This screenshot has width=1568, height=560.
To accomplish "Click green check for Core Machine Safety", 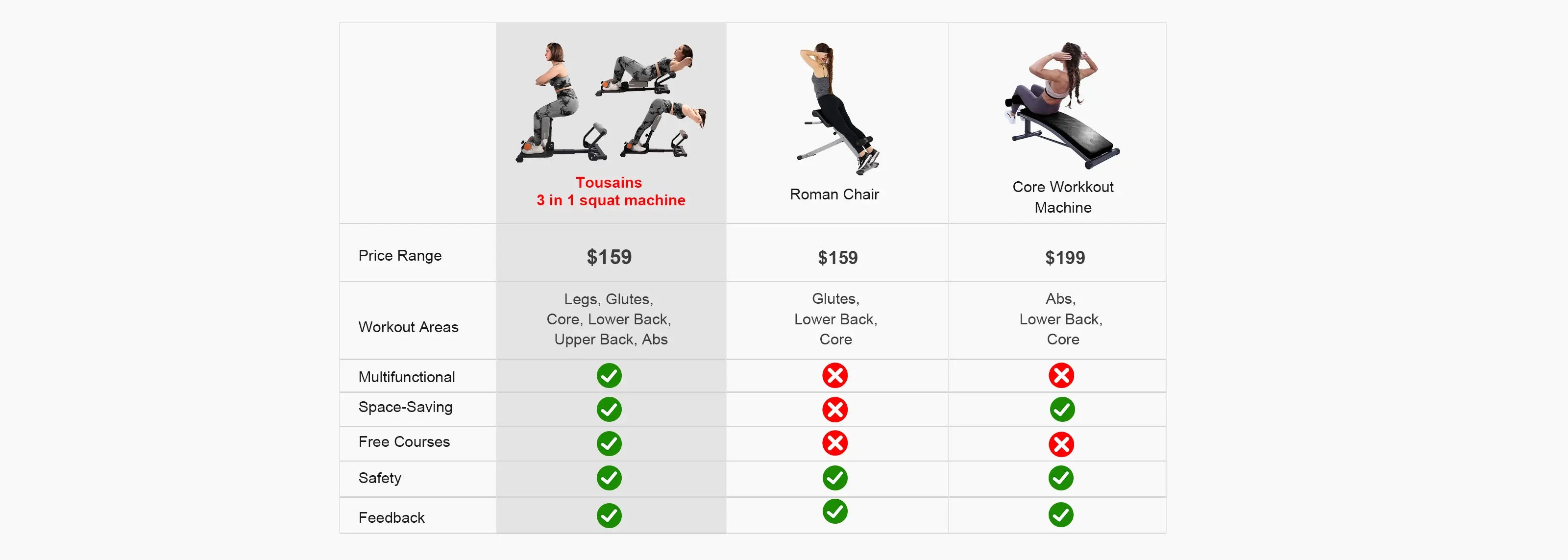I will (1061, 478).
